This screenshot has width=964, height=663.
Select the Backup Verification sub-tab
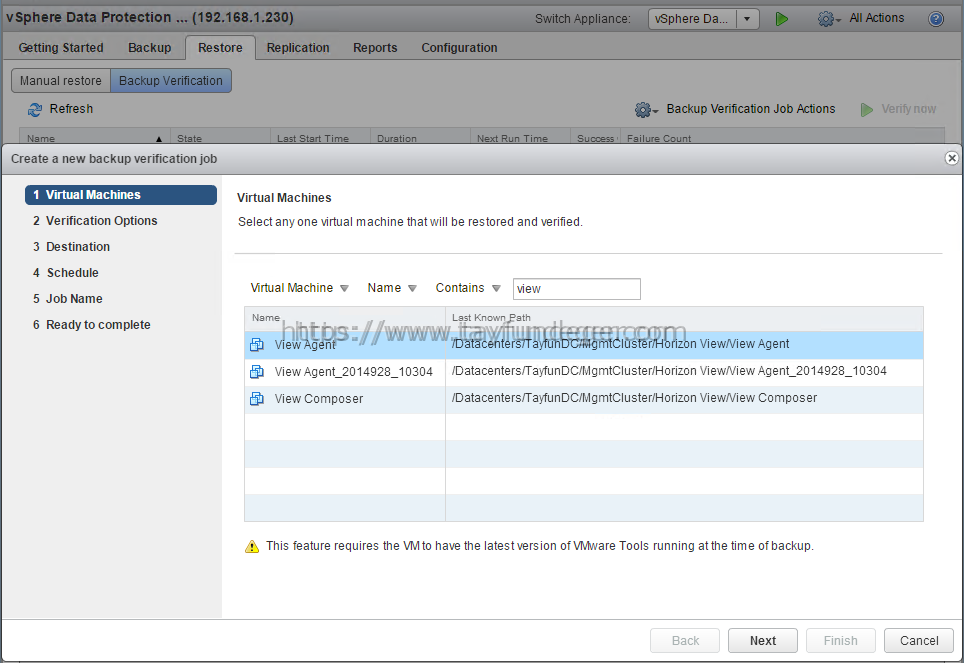tap(171, 81)
